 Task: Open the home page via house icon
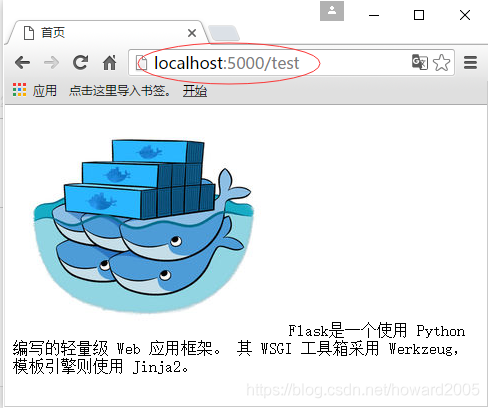coord(109,62)
